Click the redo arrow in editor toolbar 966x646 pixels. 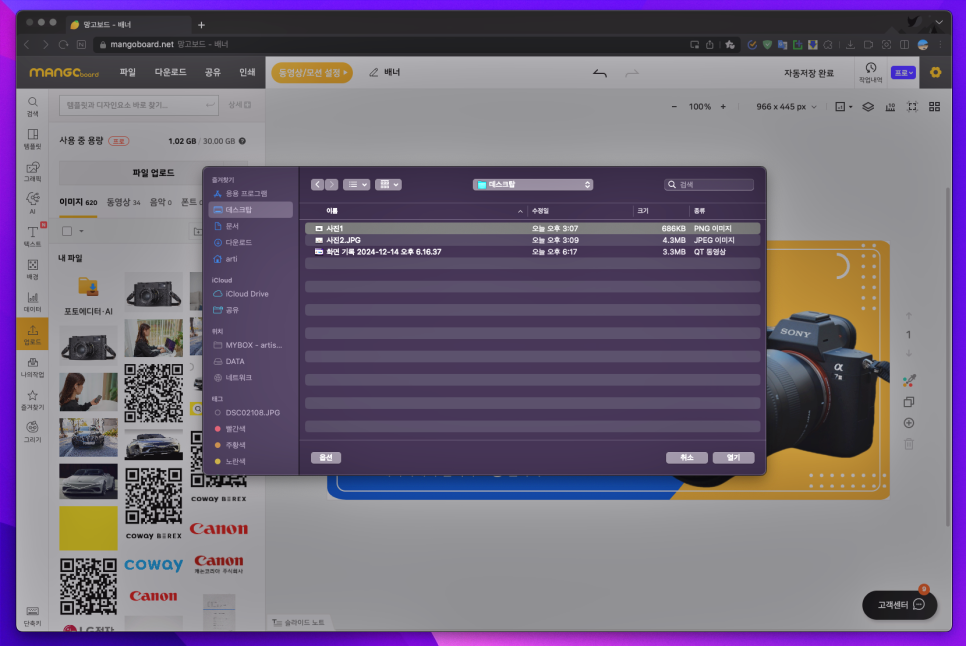(x=631, y=73)
